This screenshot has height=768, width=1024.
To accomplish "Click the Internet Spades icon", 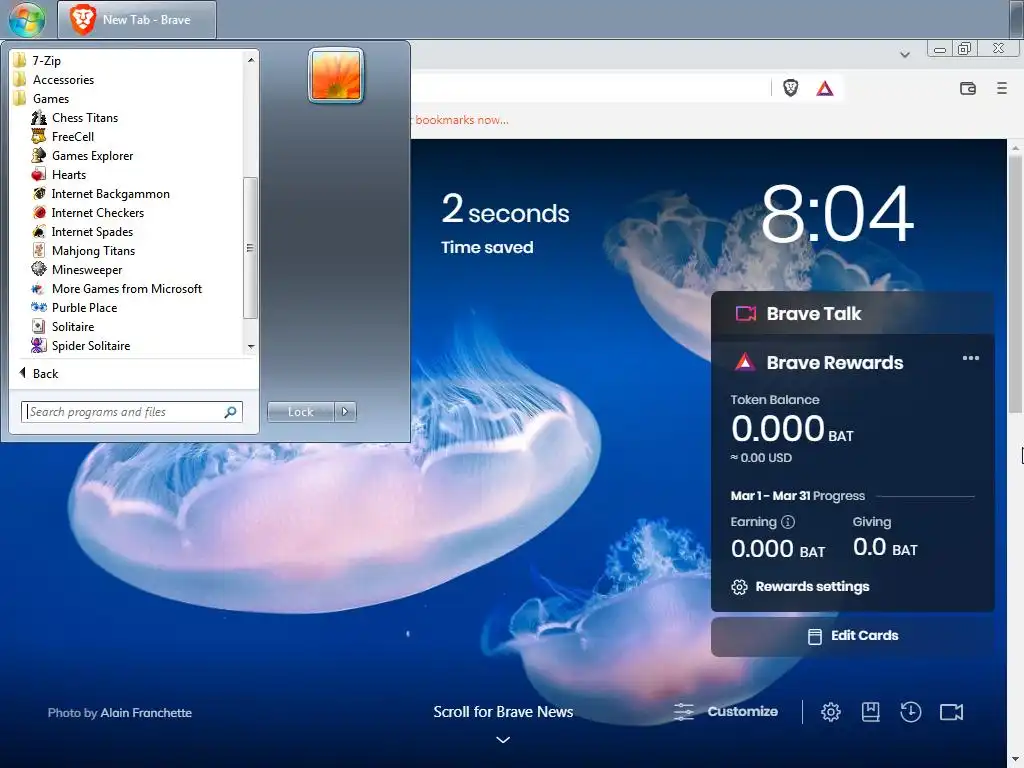I will pyautogui.click(x=39, y=232).
